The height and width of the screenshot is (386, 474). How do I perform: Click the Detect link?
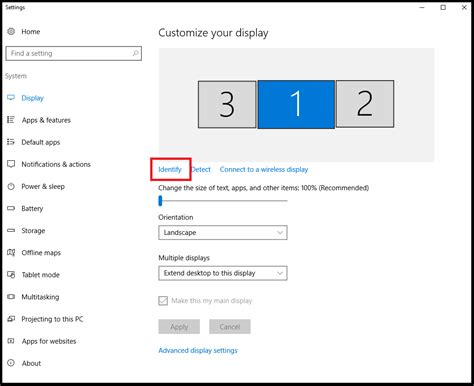click(x=201, y=169)
